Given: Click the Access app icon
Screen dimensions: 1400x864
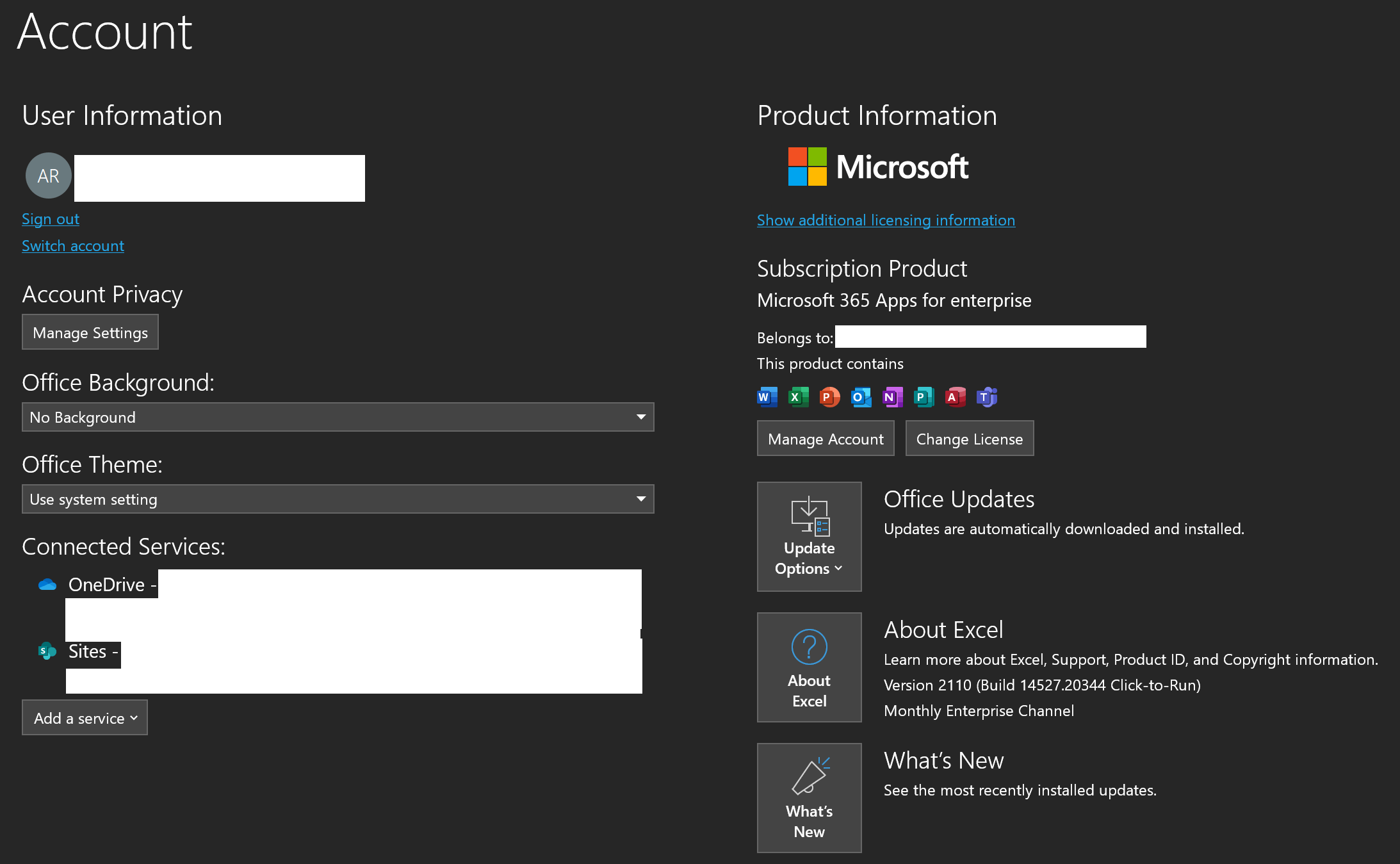Looking at the screenshot, I should (x=955, y=397).
